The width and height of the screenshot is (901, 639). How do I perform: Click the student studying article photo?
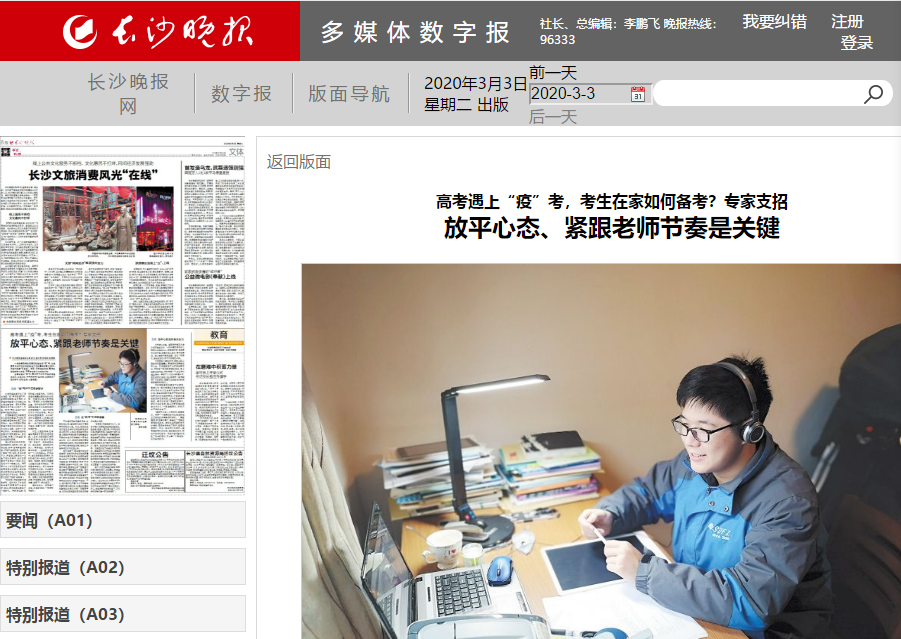pos(600,450)
